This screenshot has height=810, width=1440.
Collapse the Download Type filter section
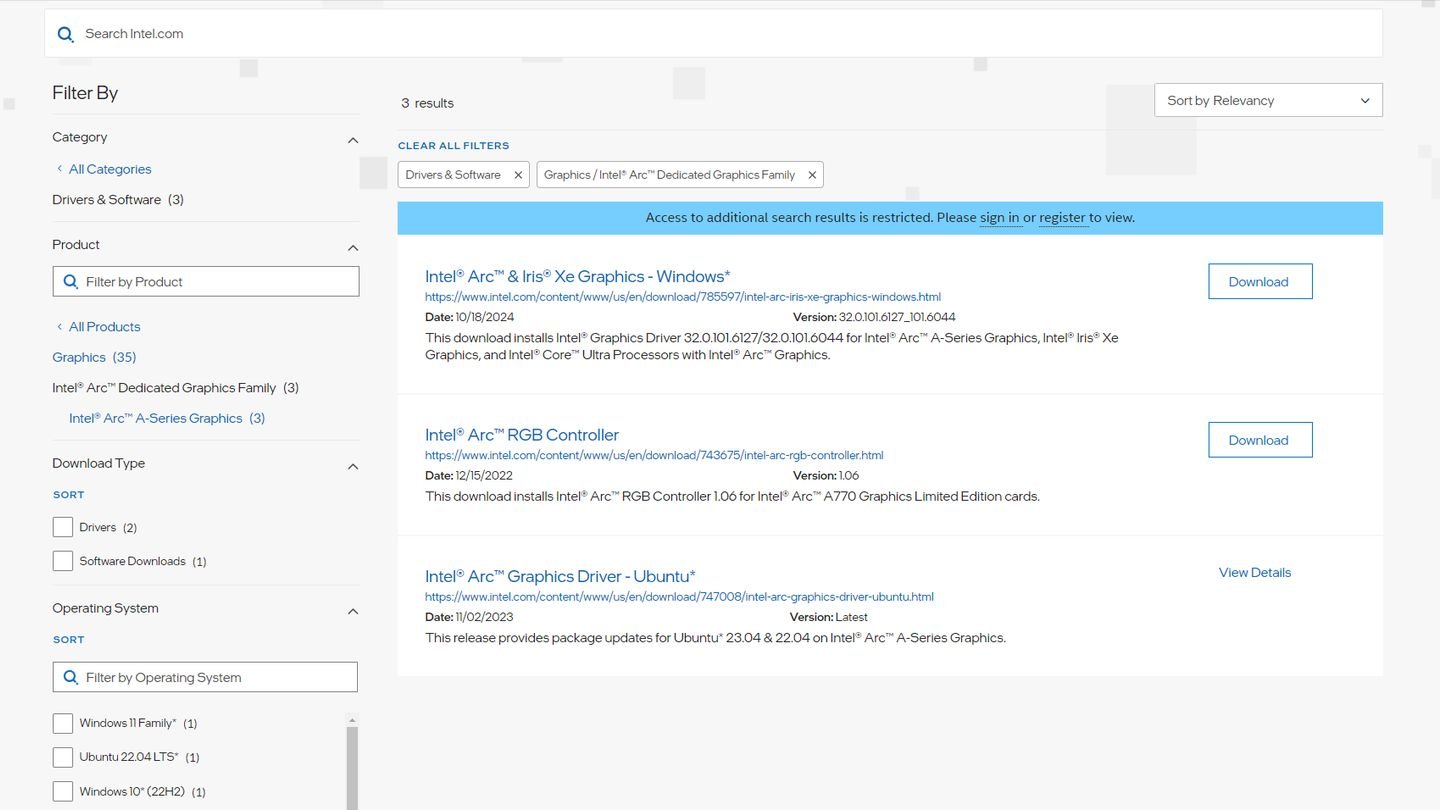(353, 466)
